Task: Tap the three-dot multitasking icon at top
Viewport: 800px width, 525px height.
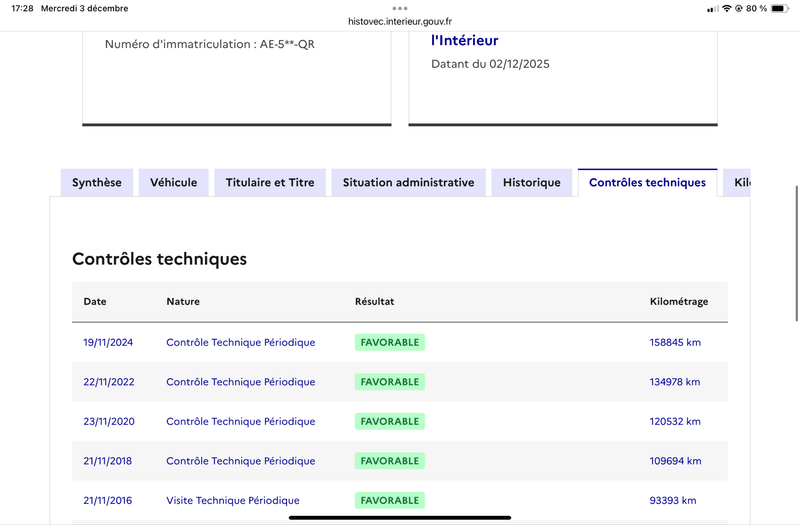Action: (x=400, y=7)
